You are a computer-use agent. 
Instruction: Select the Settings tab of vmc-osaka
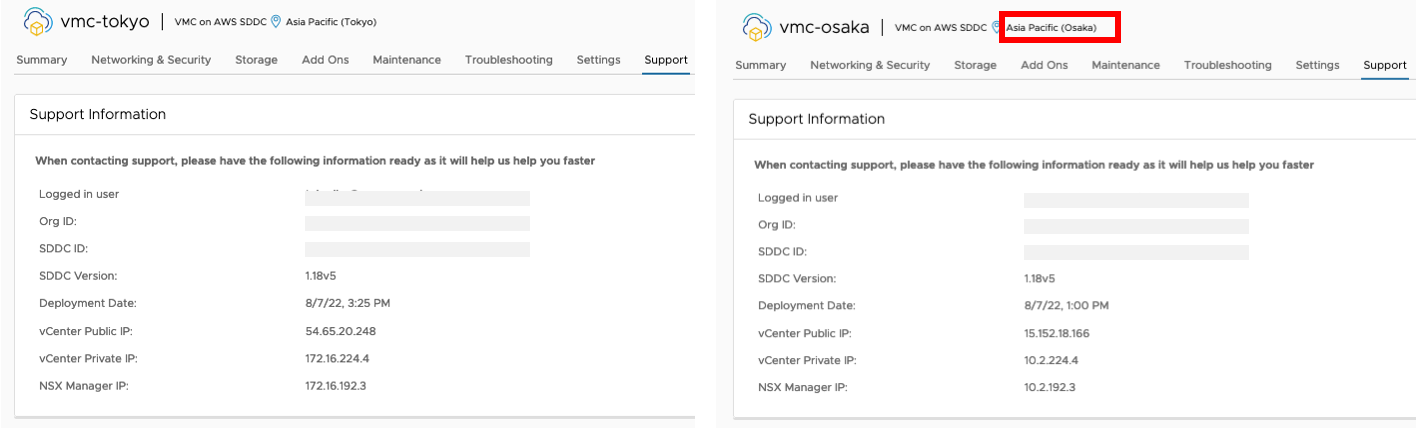[x=1317, y=65]
